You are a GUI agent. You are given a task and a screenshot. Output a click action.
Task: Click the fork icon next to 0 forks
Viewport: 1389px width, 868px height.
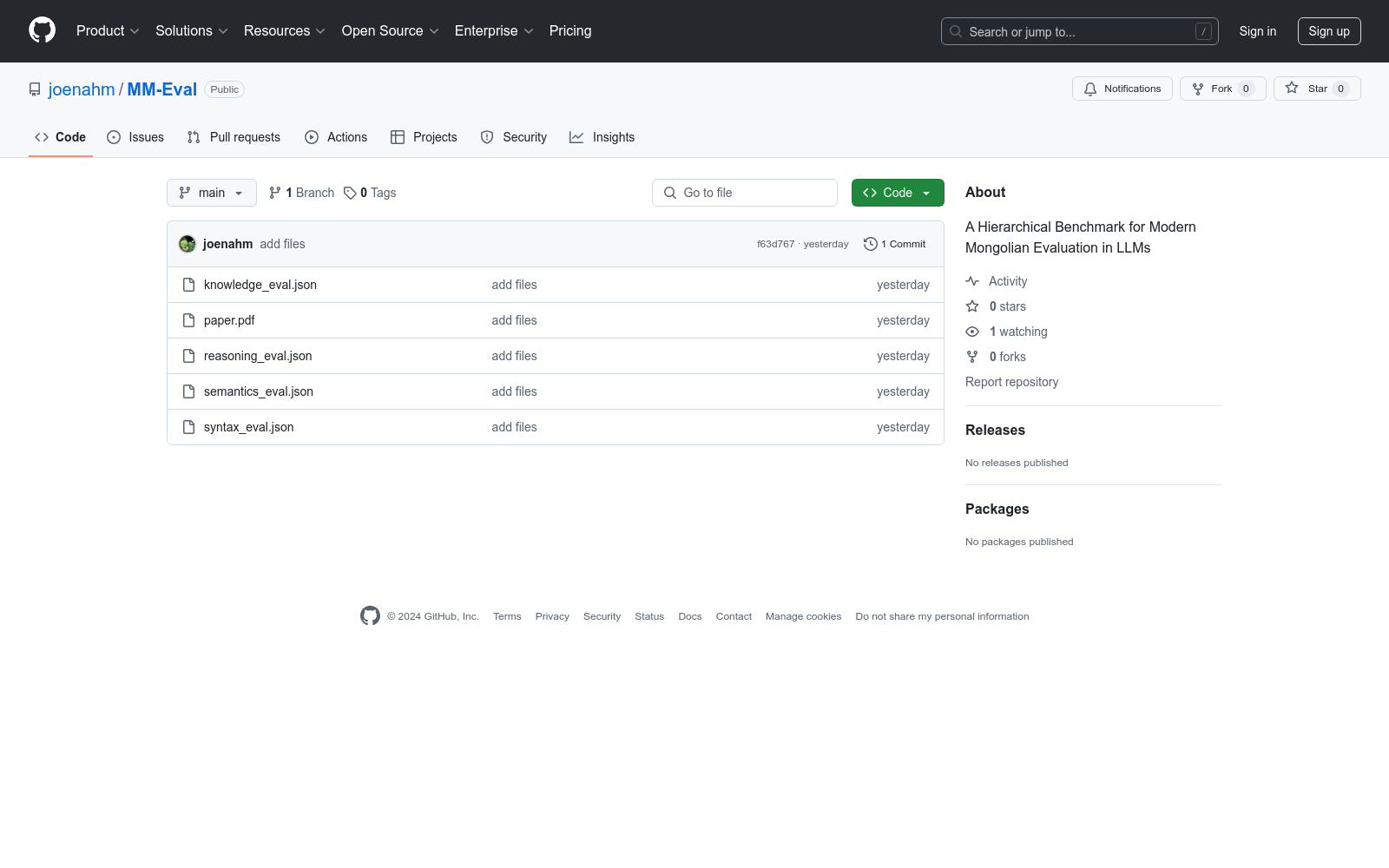(x=972, y=357)
